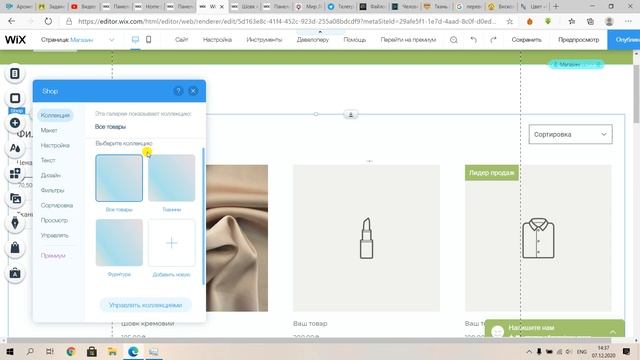The image size is (640, 360).
Task: Bookmark this page with the star icon
Action: coord(509,21)
